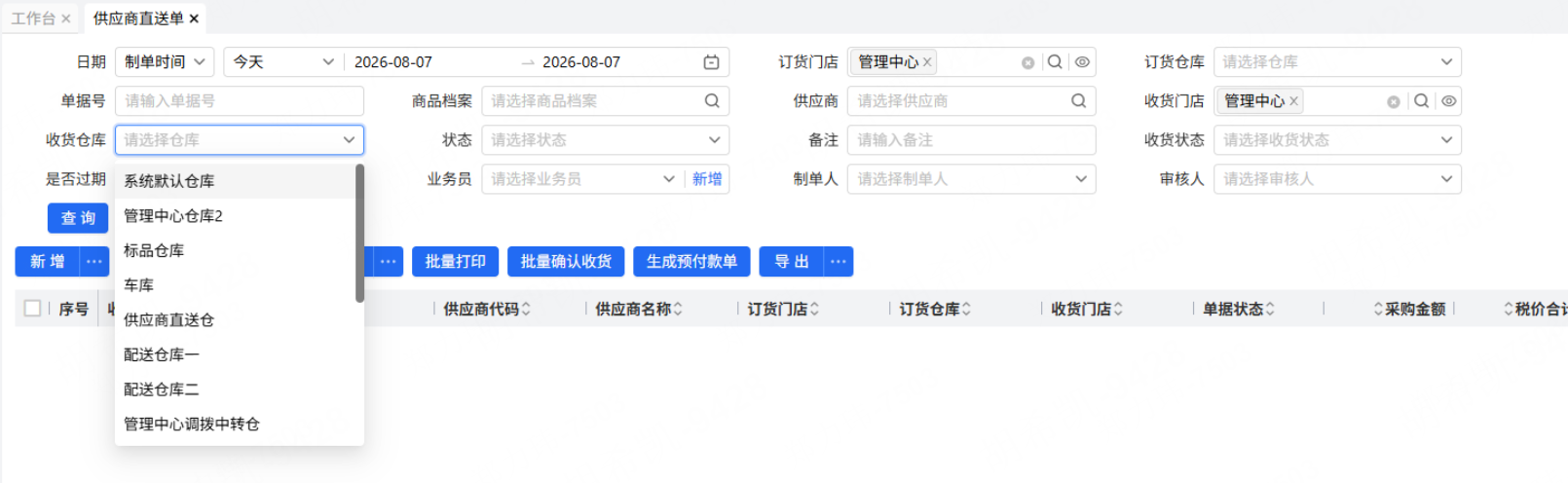Choose 标品仓库 option
Viewport: 1568px width, 483px height.
click(235, 251)
